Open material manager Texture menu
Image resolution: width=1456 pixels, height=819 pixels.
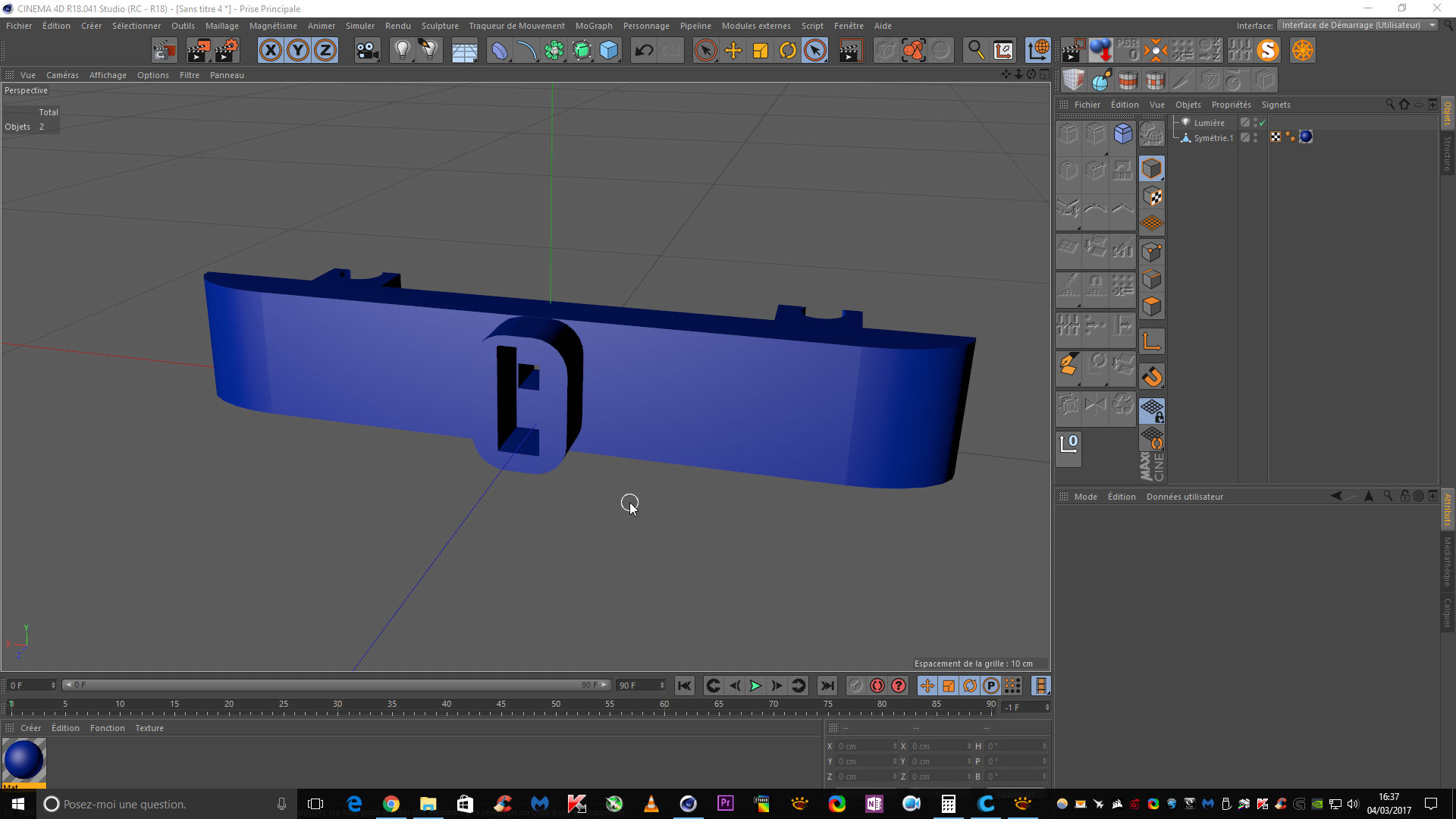click(x=149, y=728)
